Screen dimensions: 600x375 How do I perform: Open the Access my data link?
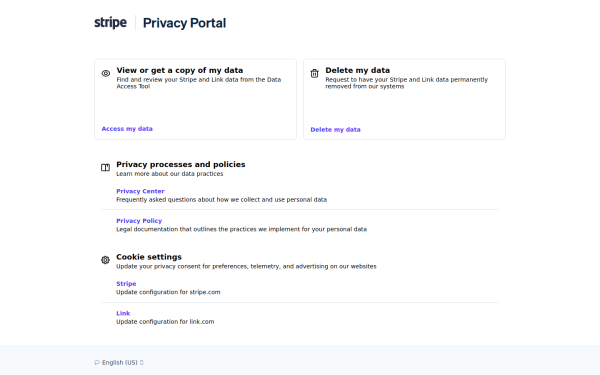127,129
